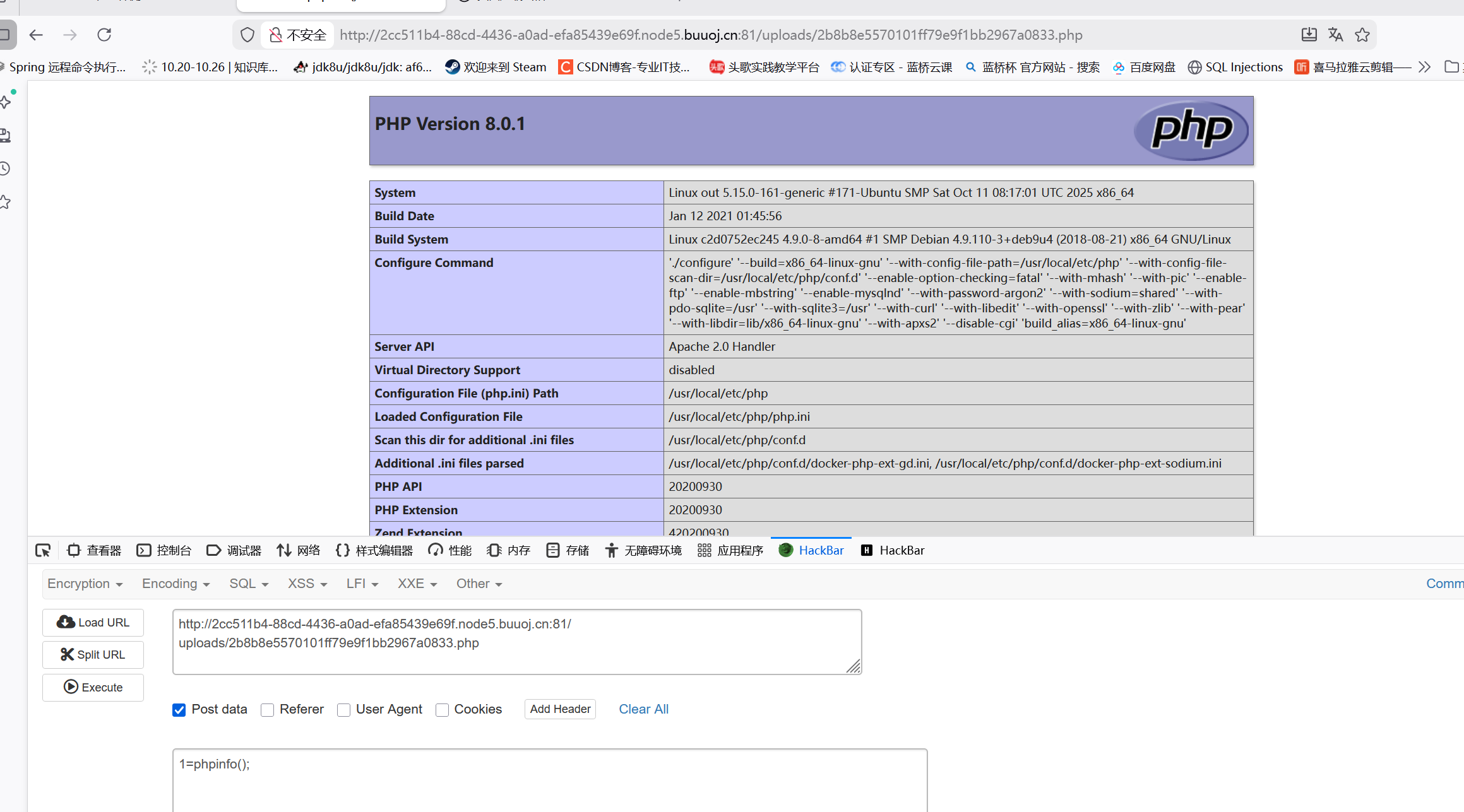The image size is (1464, 812).
Task: Open the 网络 network tab
Action: [299, 550]
